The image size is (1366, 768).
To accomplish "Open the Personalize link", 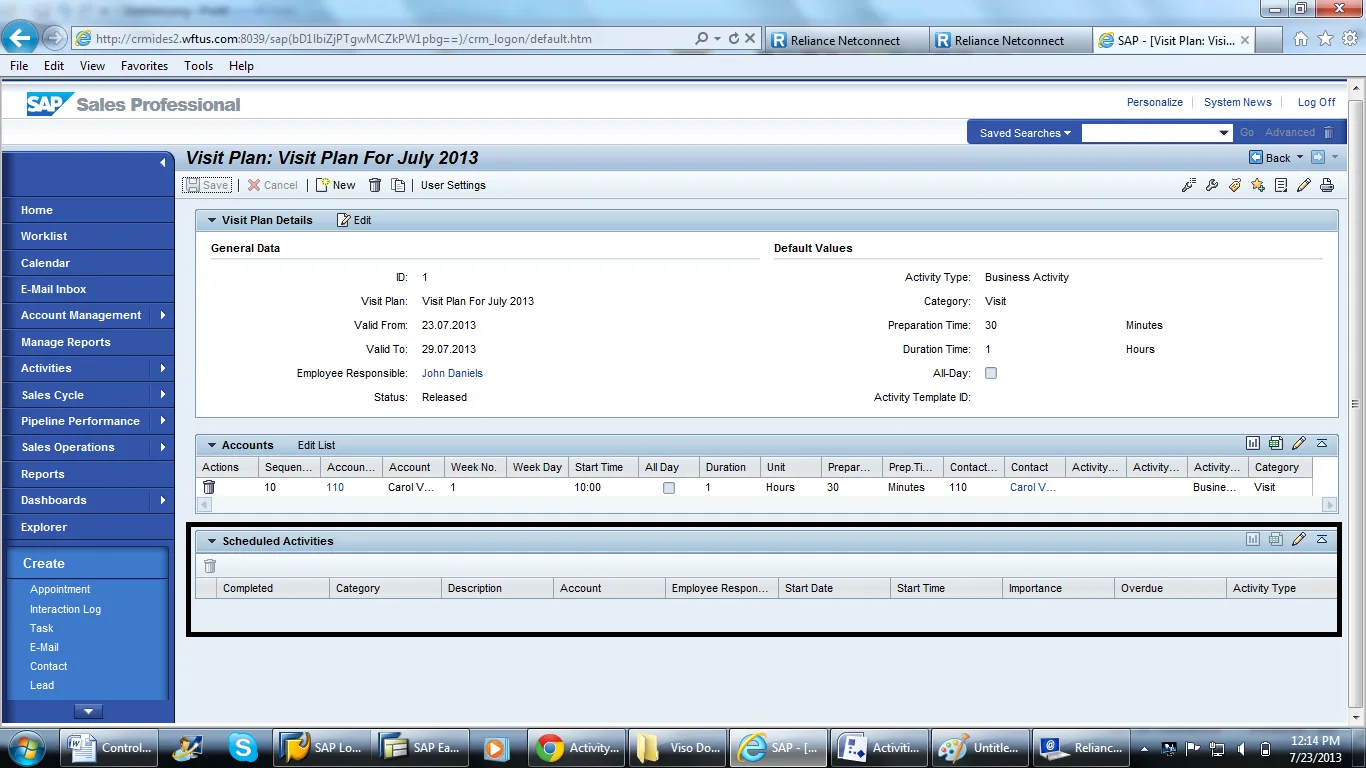I will [1155, 102].
